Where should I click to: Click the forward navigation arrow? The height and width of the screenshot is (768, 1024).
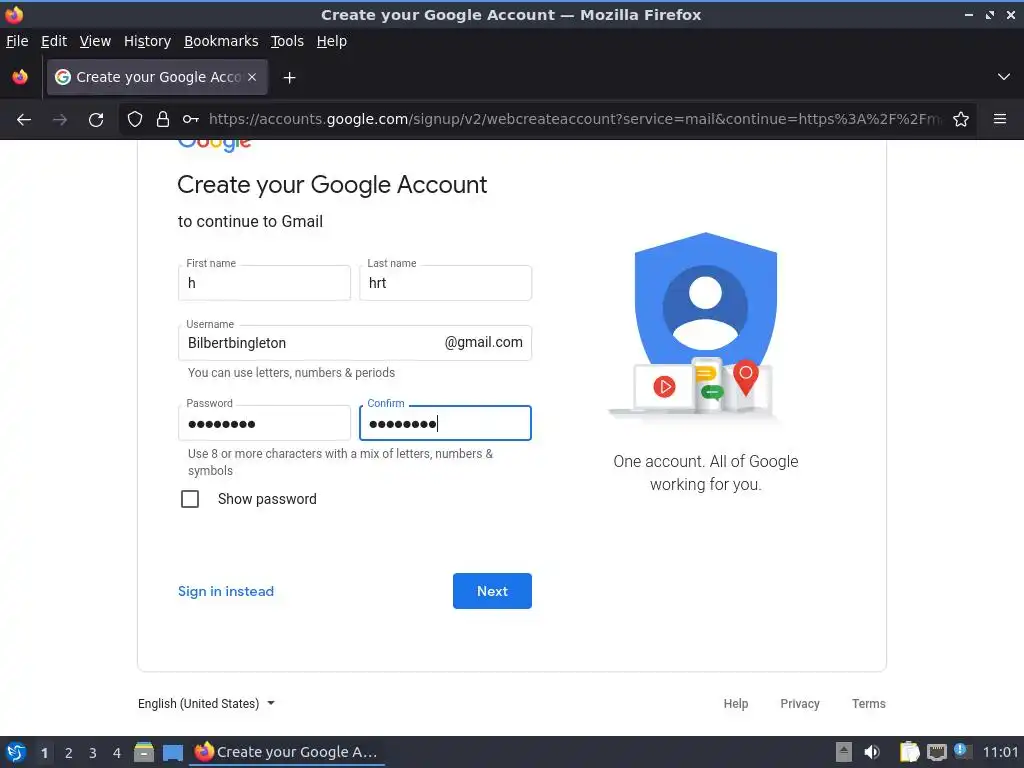[x=60, y=120]
